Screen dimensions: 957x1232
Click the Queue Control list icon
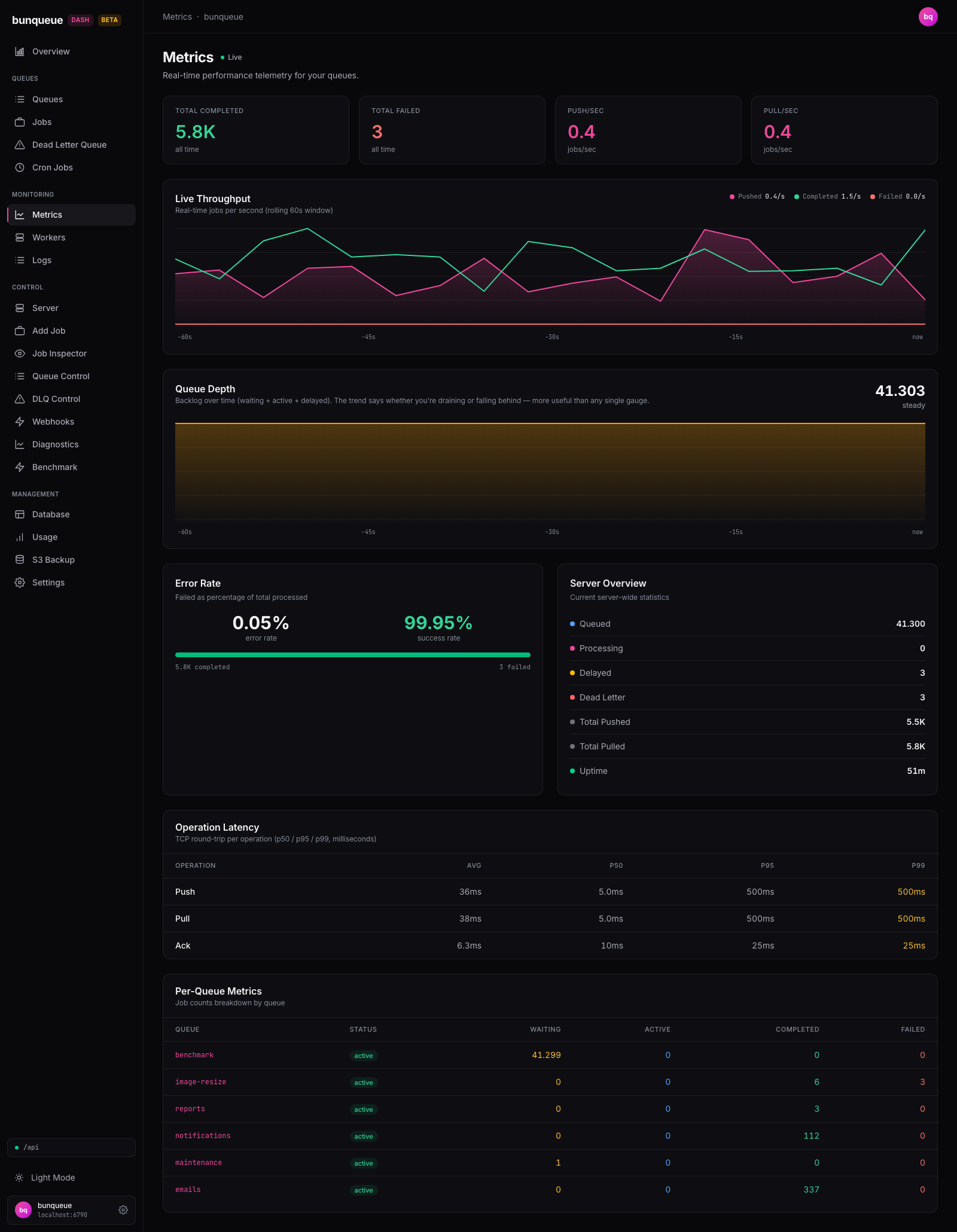coord(20,376)
